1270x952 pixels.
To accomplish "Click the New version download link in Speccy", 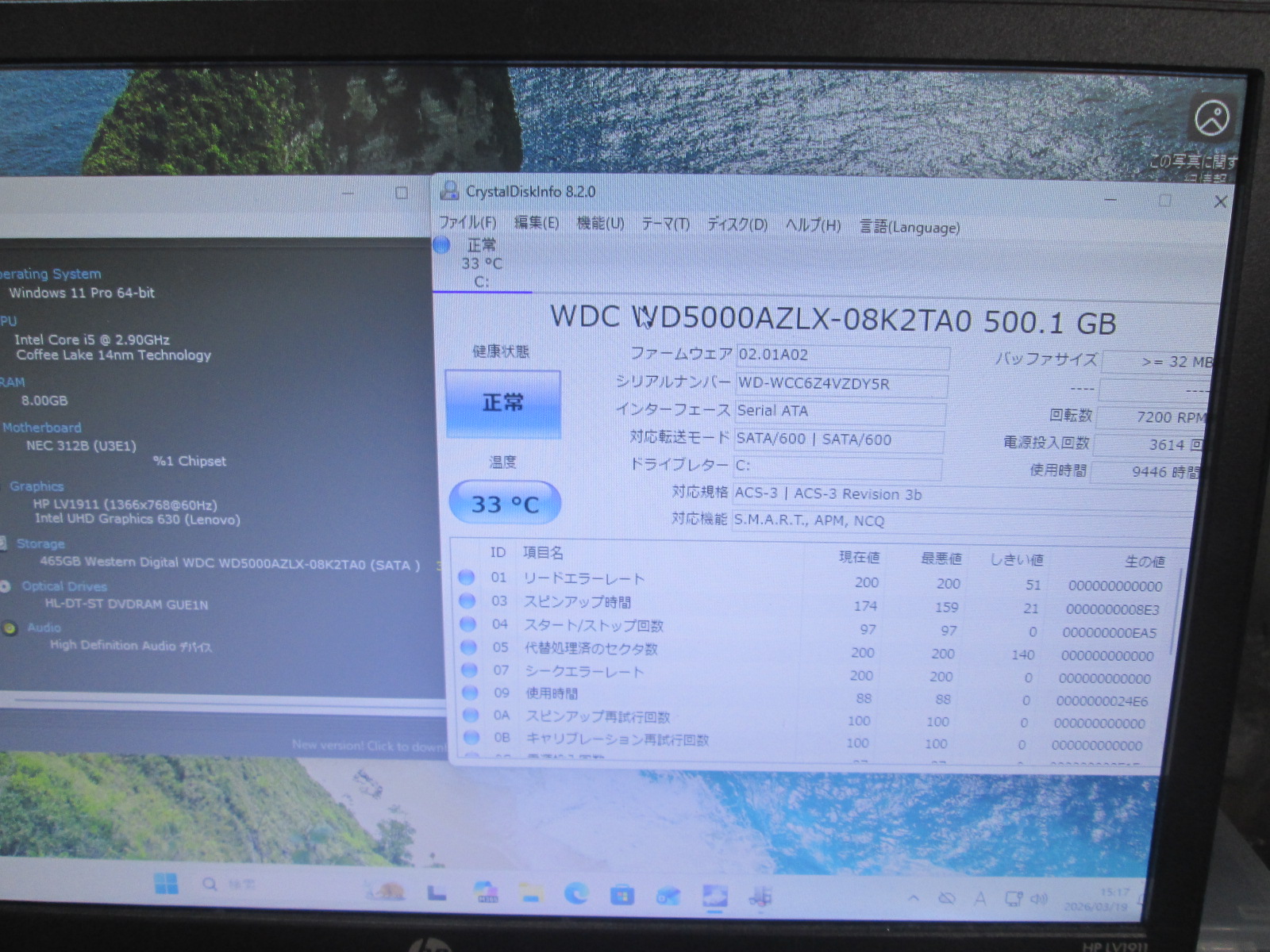I will click(367, 745).
